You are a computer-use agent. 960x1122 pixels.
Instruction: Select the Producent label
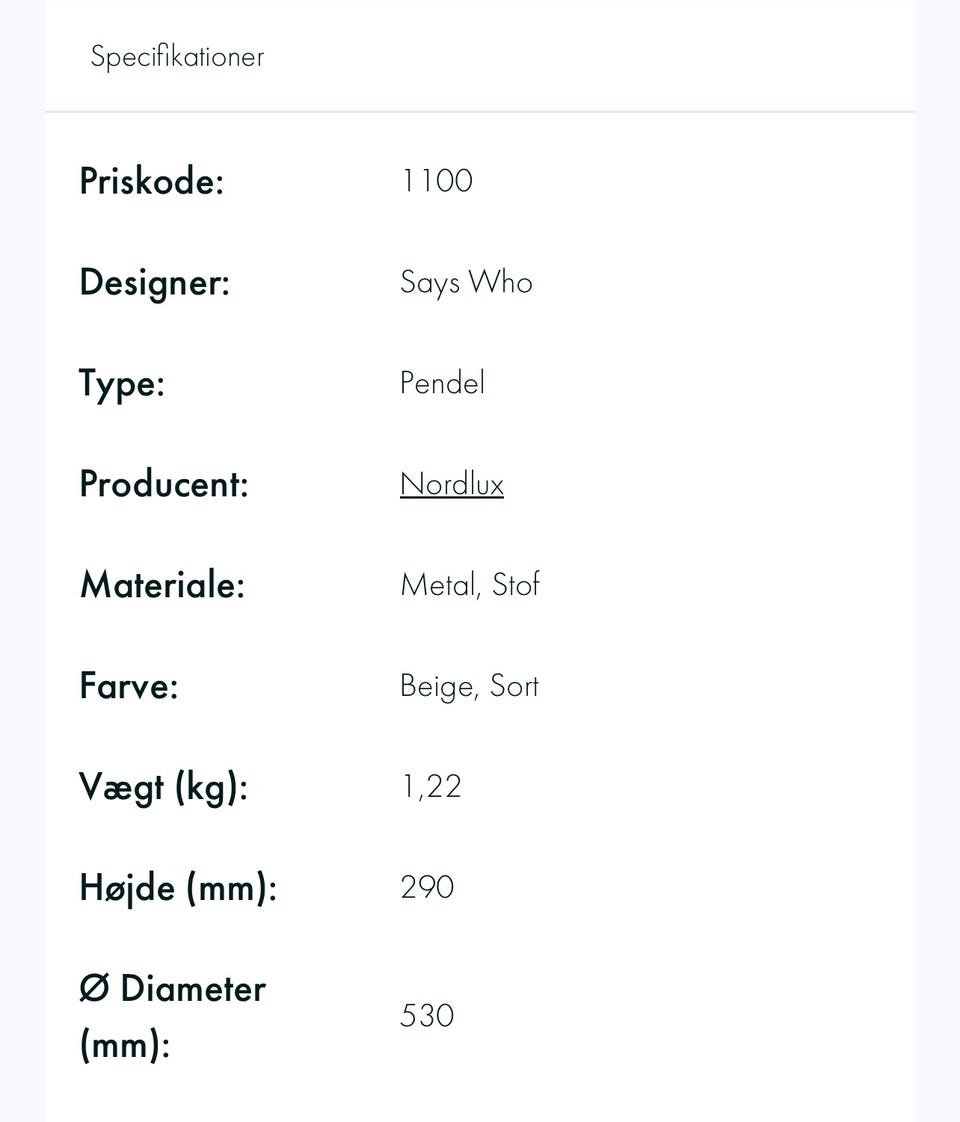pyautogui.click(x=163, y=484)
